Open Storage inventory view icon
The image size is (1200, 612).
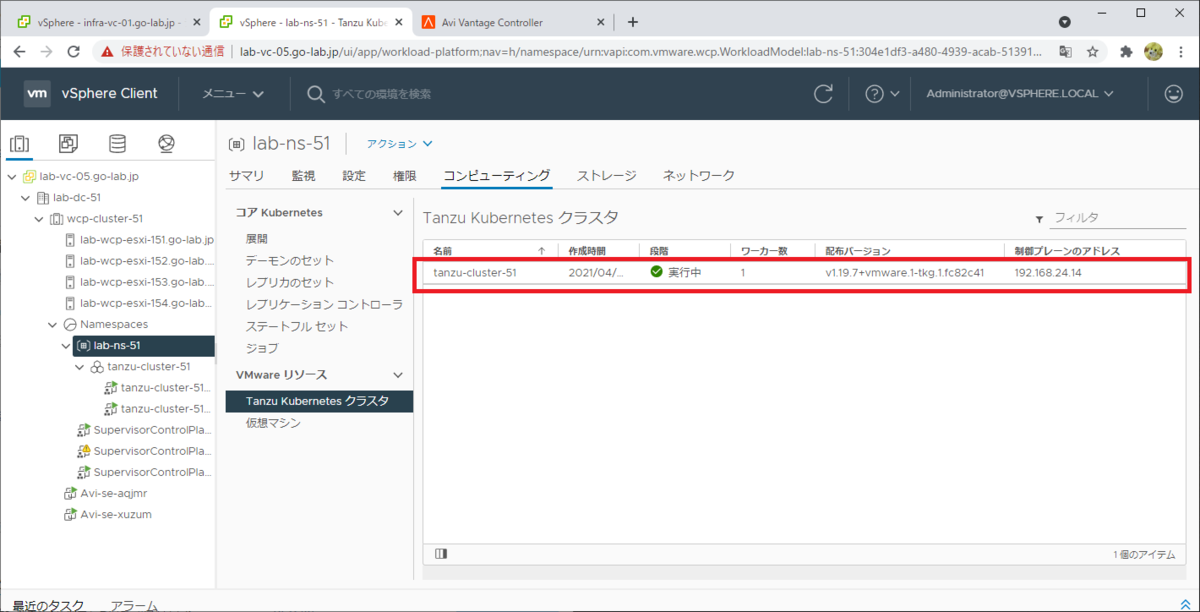pos(117,144)
